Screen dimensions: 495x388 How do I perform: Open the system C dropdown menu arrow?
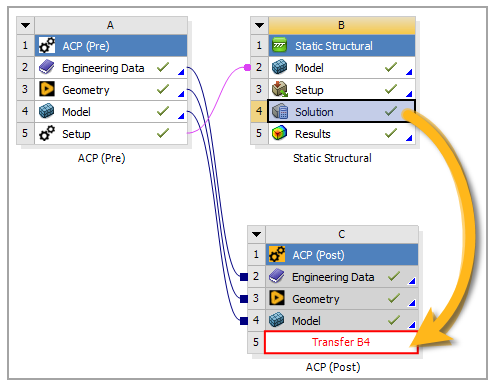[256, 234]
